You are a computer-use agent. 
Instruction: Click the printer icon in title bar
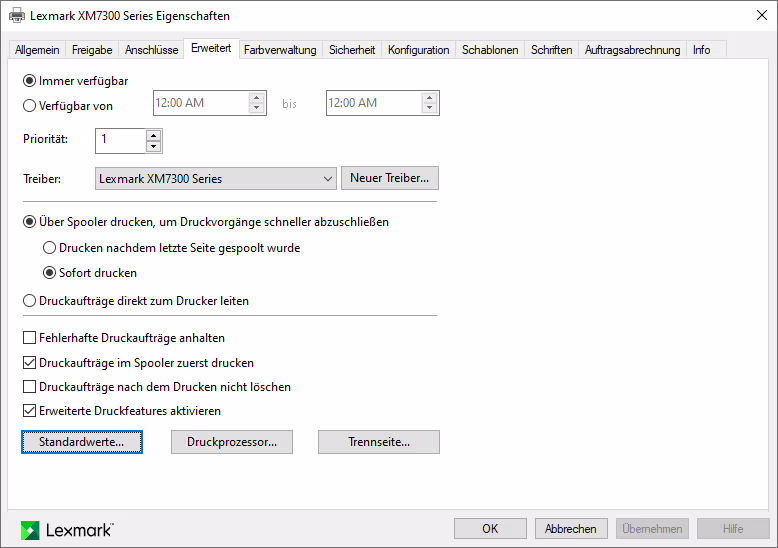click(17, 15)
